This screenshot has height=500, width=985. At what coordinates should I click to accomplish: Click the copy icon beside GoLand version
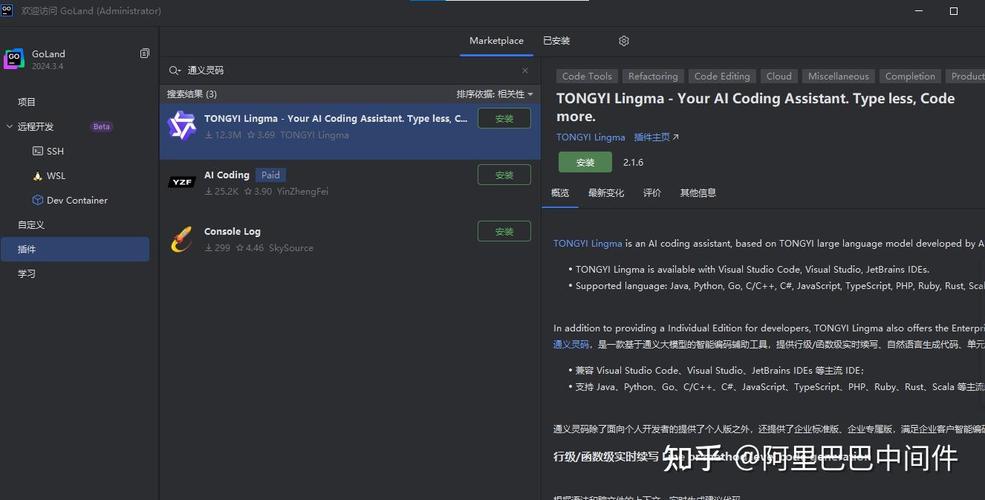[x=144, y=53]
